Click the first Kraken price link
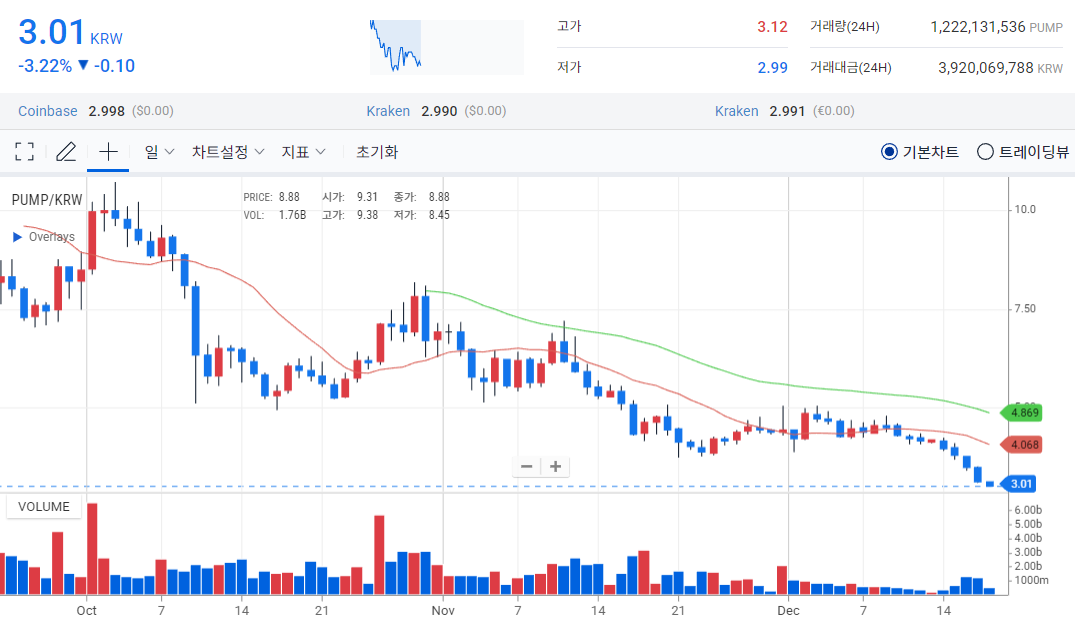Viewport: 1075px width, 622px height. pos(388,111)
